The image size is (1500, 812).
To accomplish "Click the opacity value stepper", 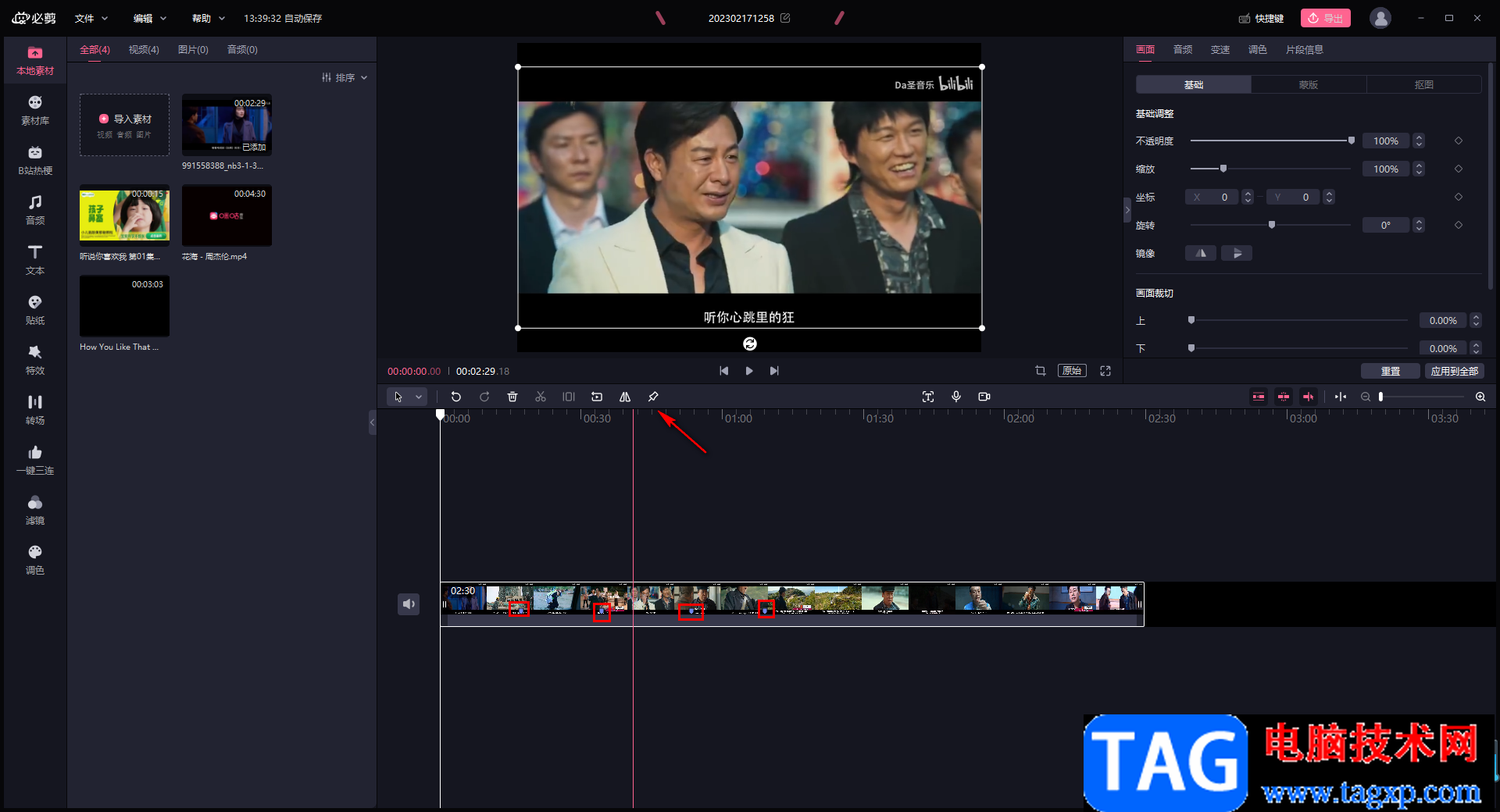I will pos(1420,141).
